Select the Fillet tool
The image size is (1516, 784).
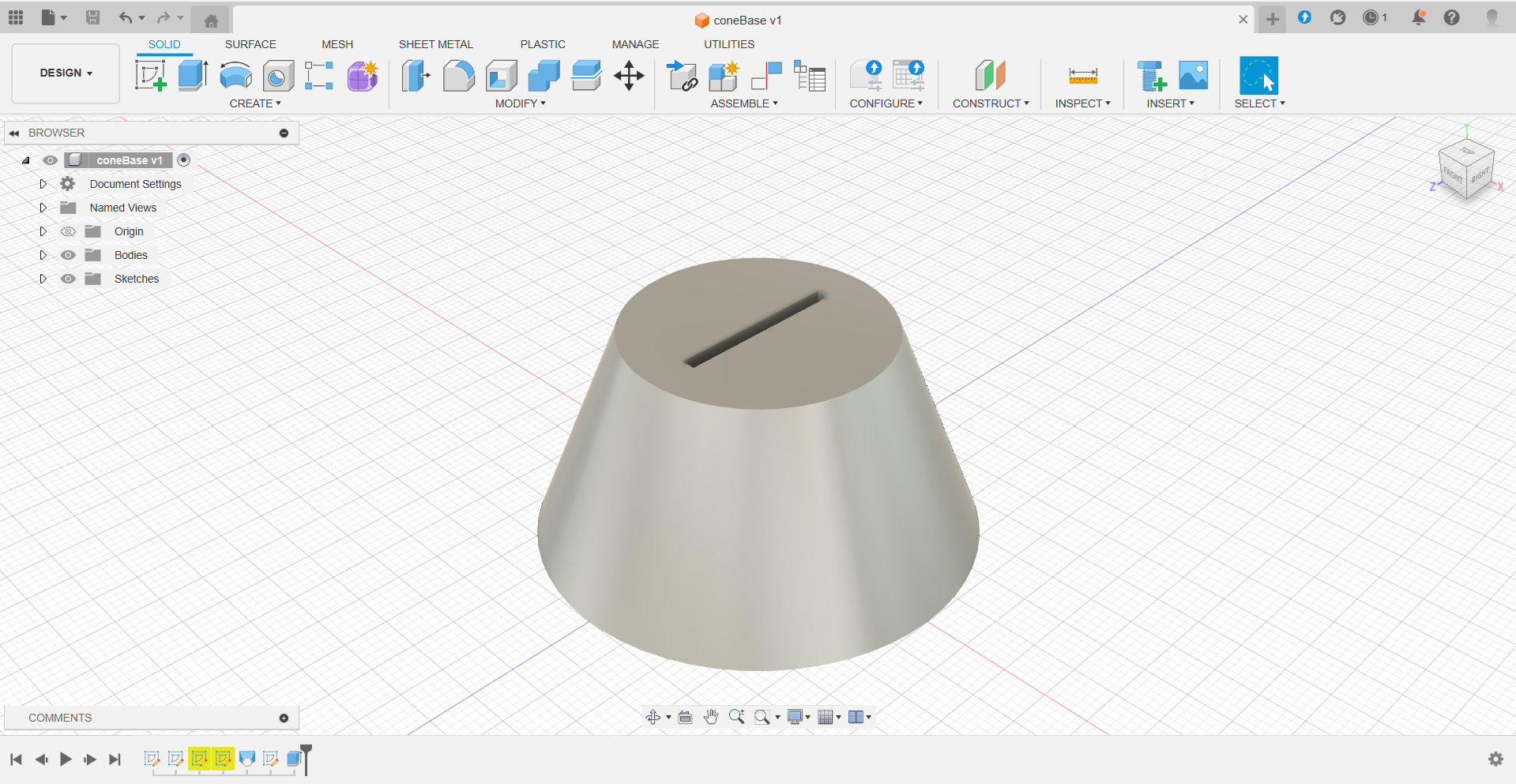coord(459,76)
